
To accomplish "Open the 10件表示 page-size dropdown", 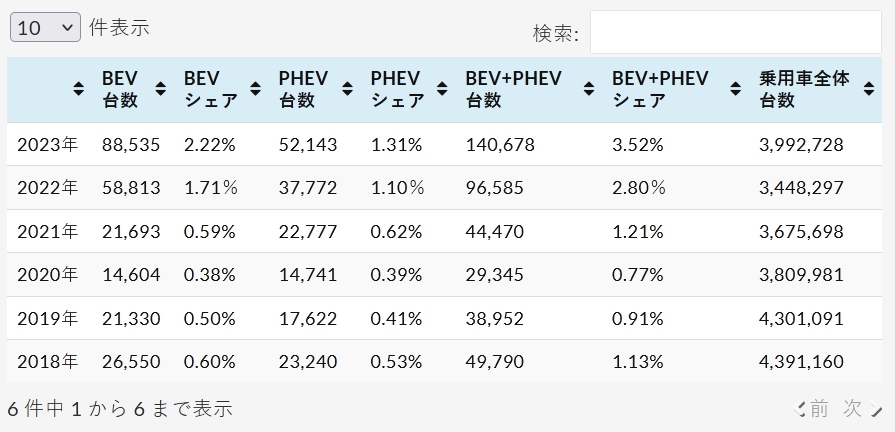I will [x=45, y=28].
